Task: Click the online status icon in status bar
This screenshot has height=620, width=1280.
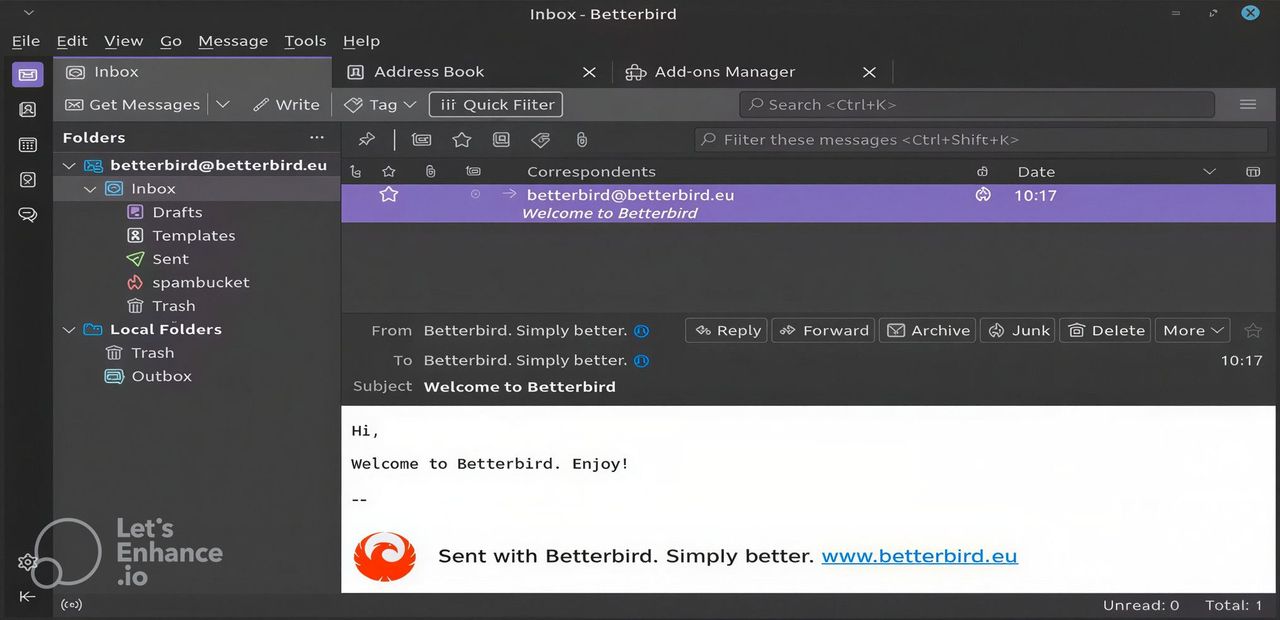Action: tap(72, 604)
